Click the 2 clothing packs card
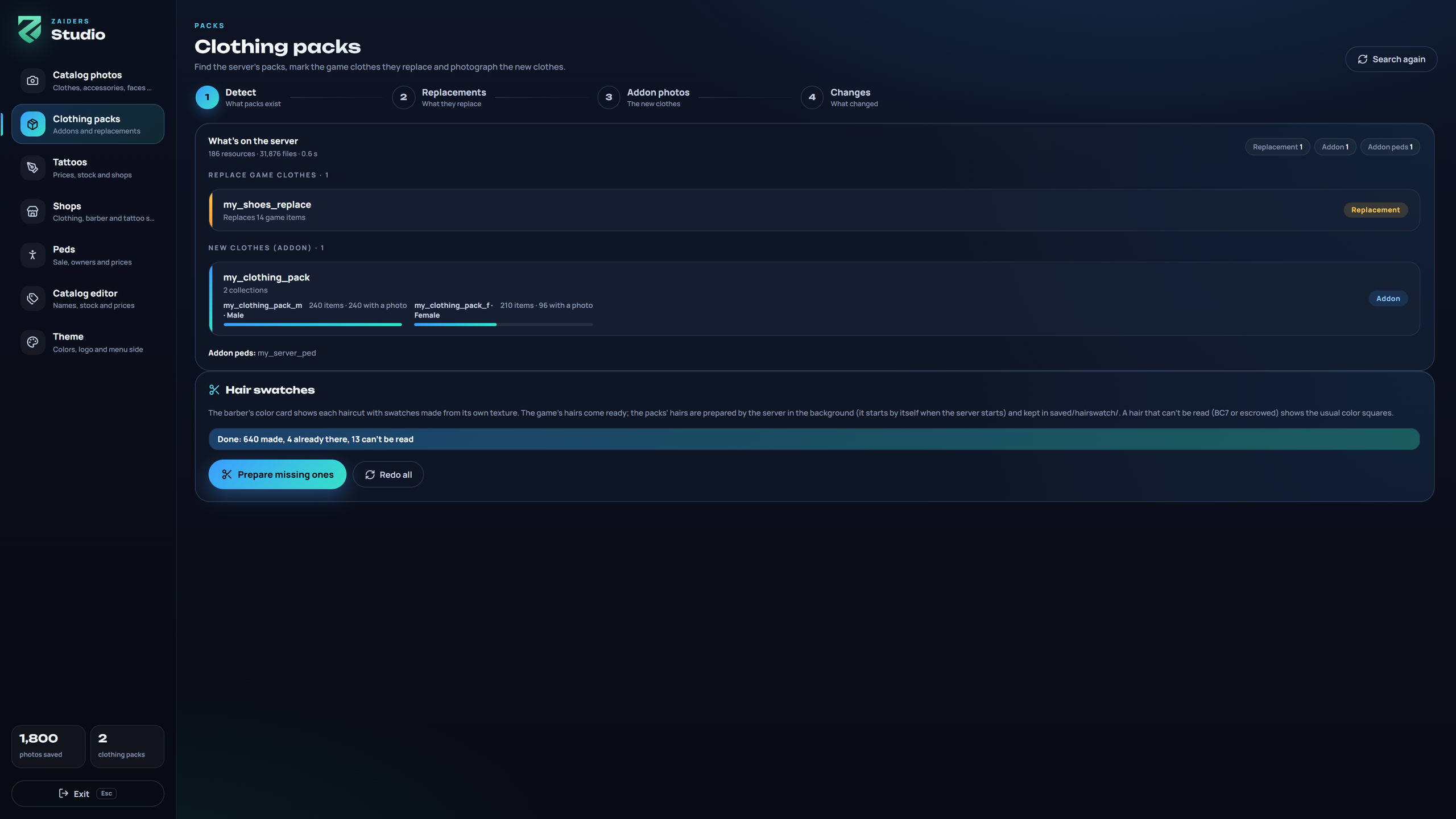Screen dimensions: 1456x819 click(x=127, y=746)
